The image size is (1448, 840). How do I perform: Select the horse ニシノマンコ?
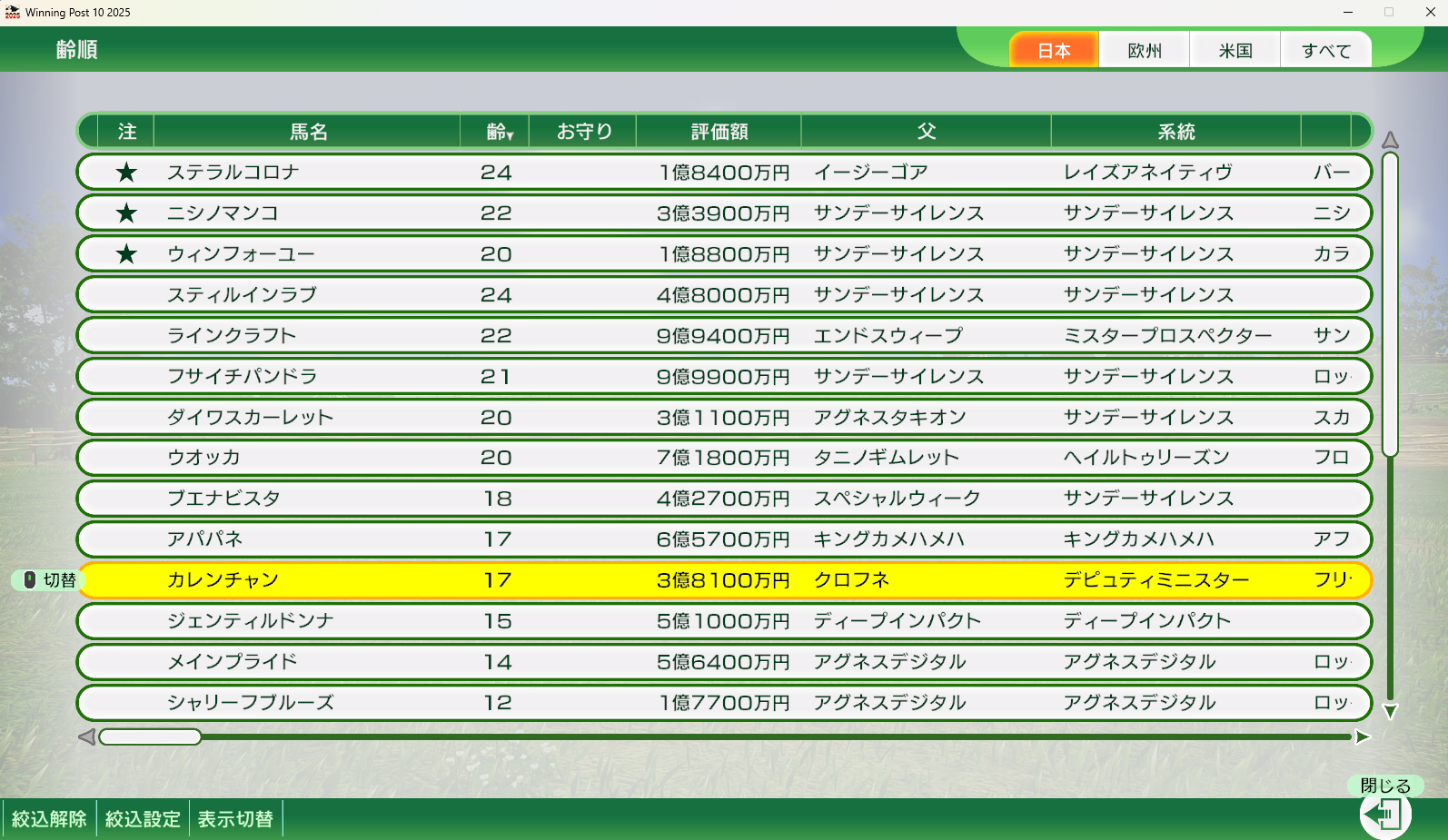[x=724, y=212]
